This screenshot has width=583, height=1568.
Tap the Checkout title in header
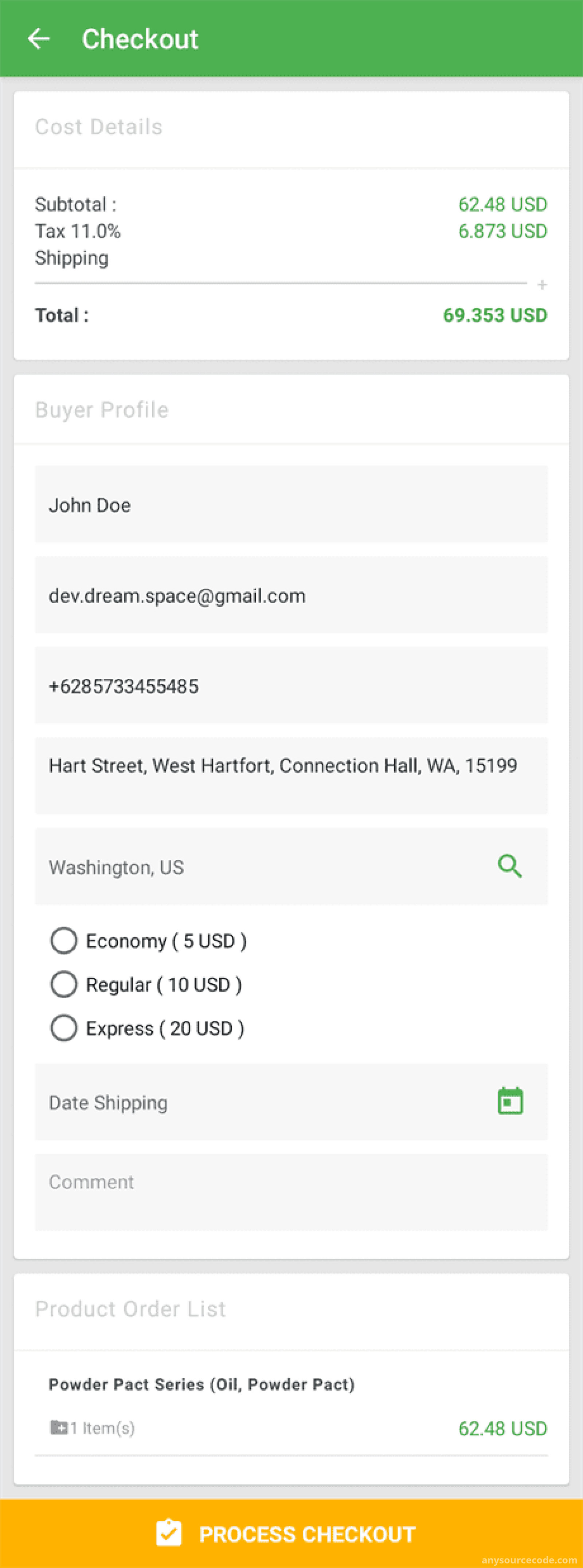pyautogui.click(x=140, y=39)
